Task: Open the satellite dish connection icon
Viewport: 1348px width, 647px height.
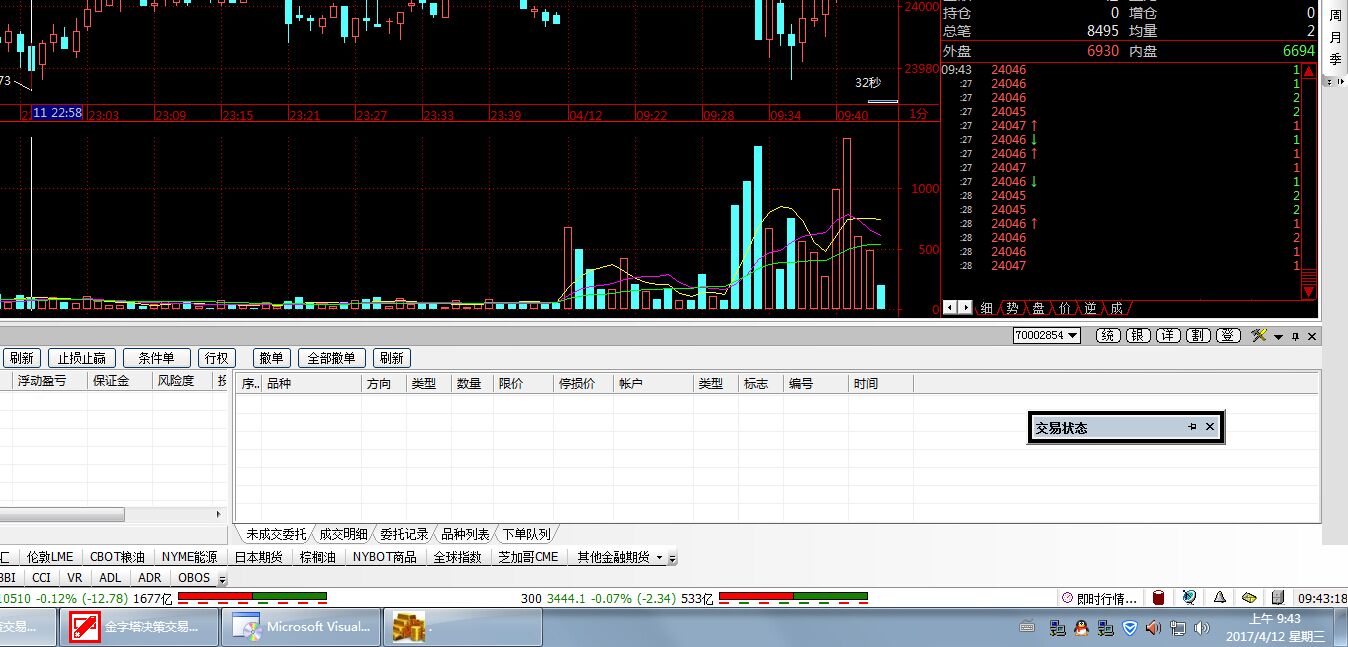Action: [x=1189, y=598]
